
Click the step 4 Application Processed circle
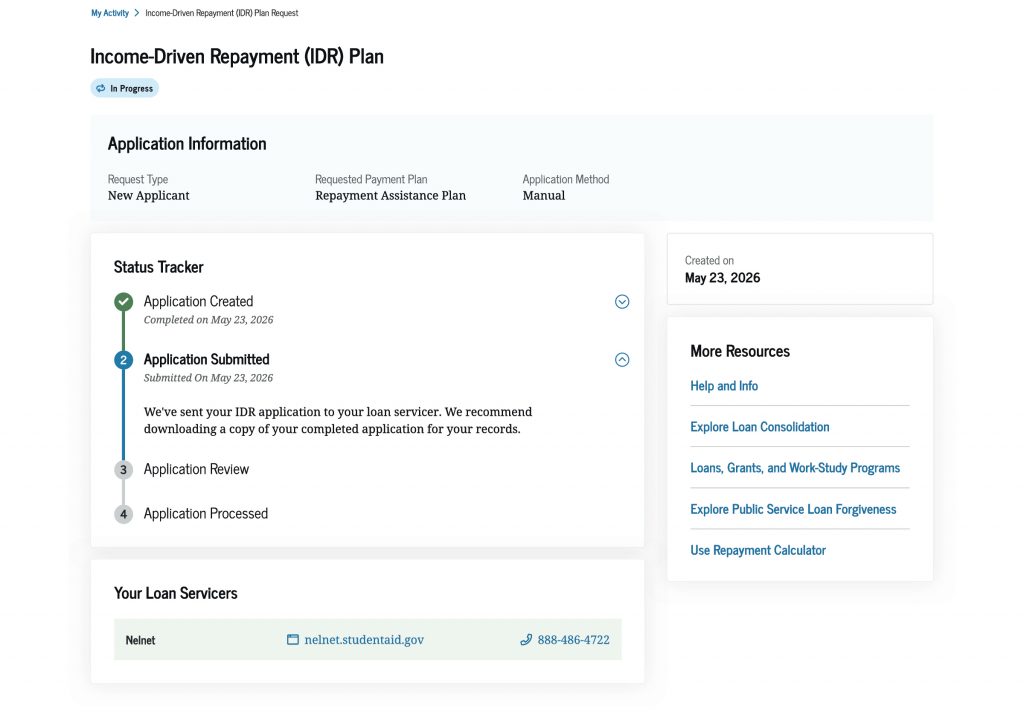[x=123, y=514]
